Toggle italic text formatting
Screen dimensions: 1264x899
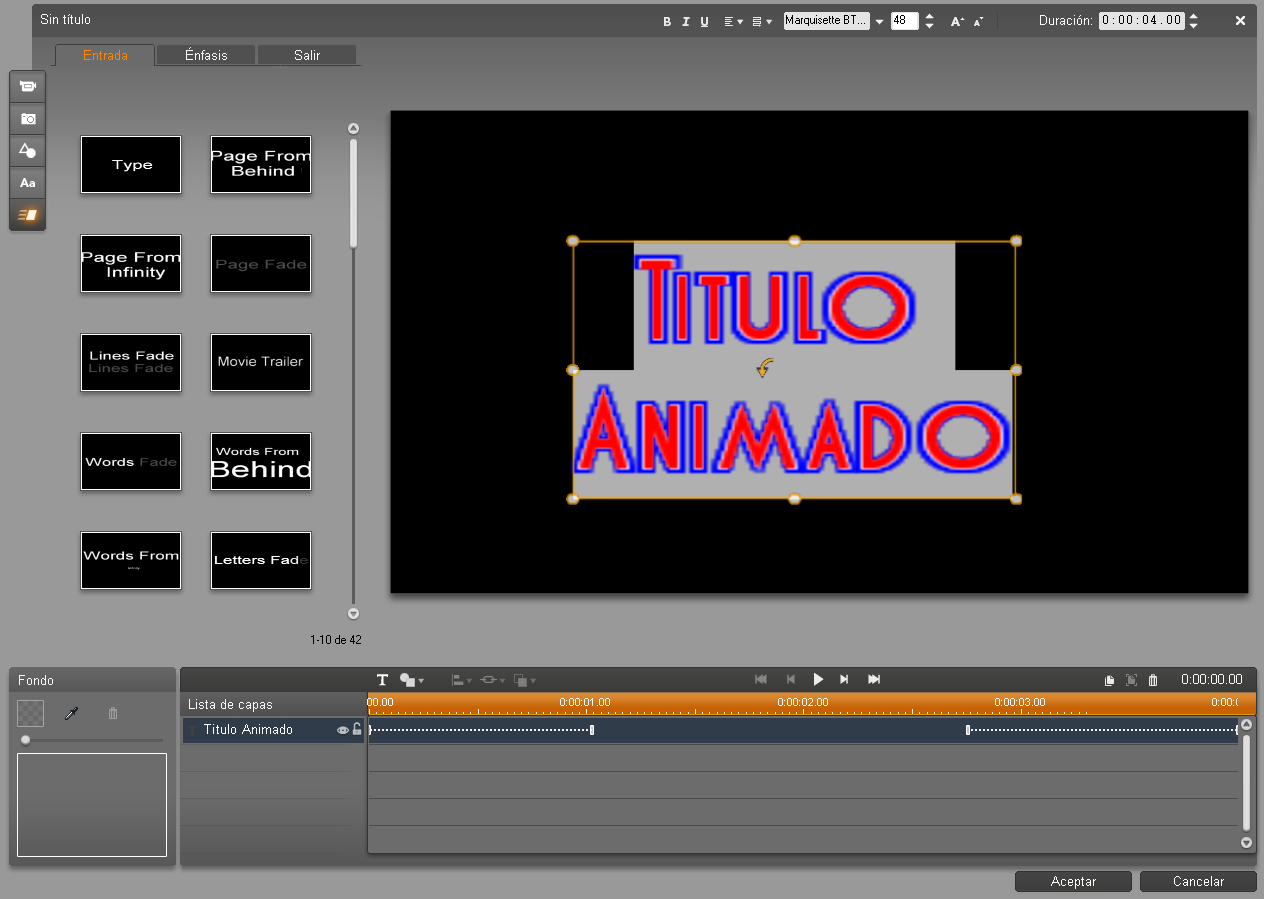(x=685, y=21)
